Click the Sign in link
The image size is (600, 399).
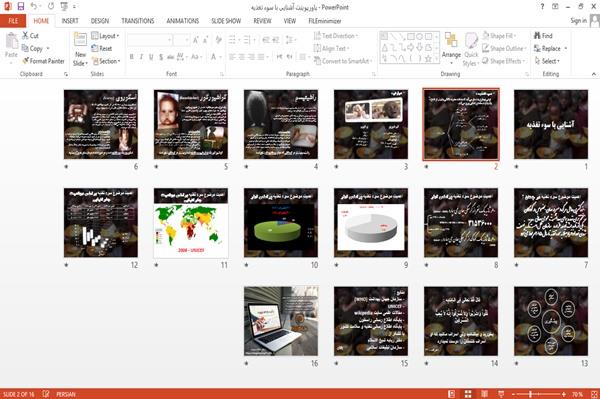[x=578, y=21]
